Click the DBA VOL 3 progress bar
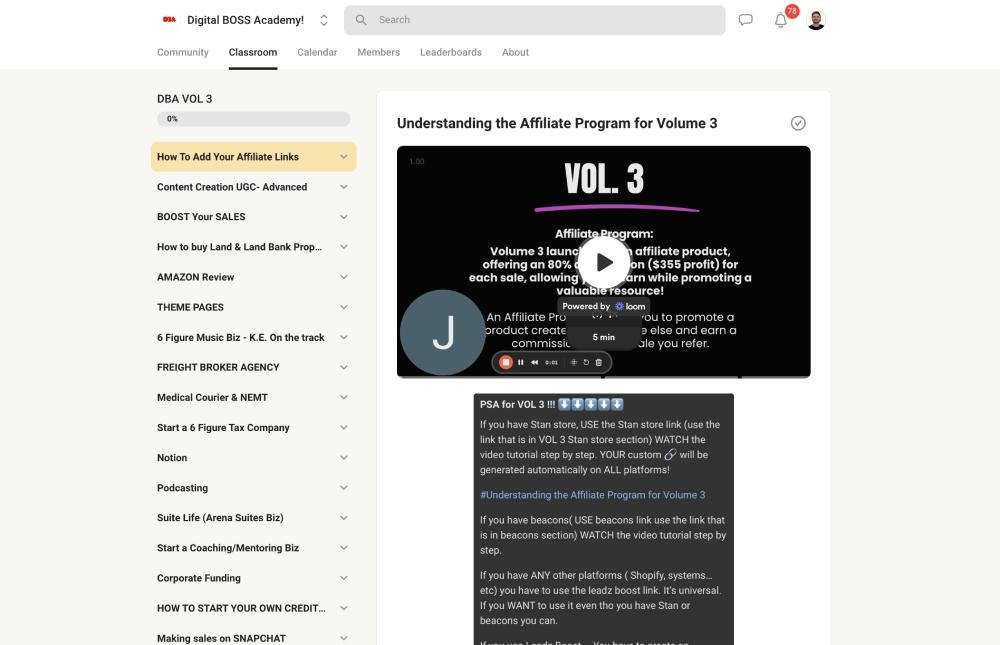 click(x=253, y=119)
